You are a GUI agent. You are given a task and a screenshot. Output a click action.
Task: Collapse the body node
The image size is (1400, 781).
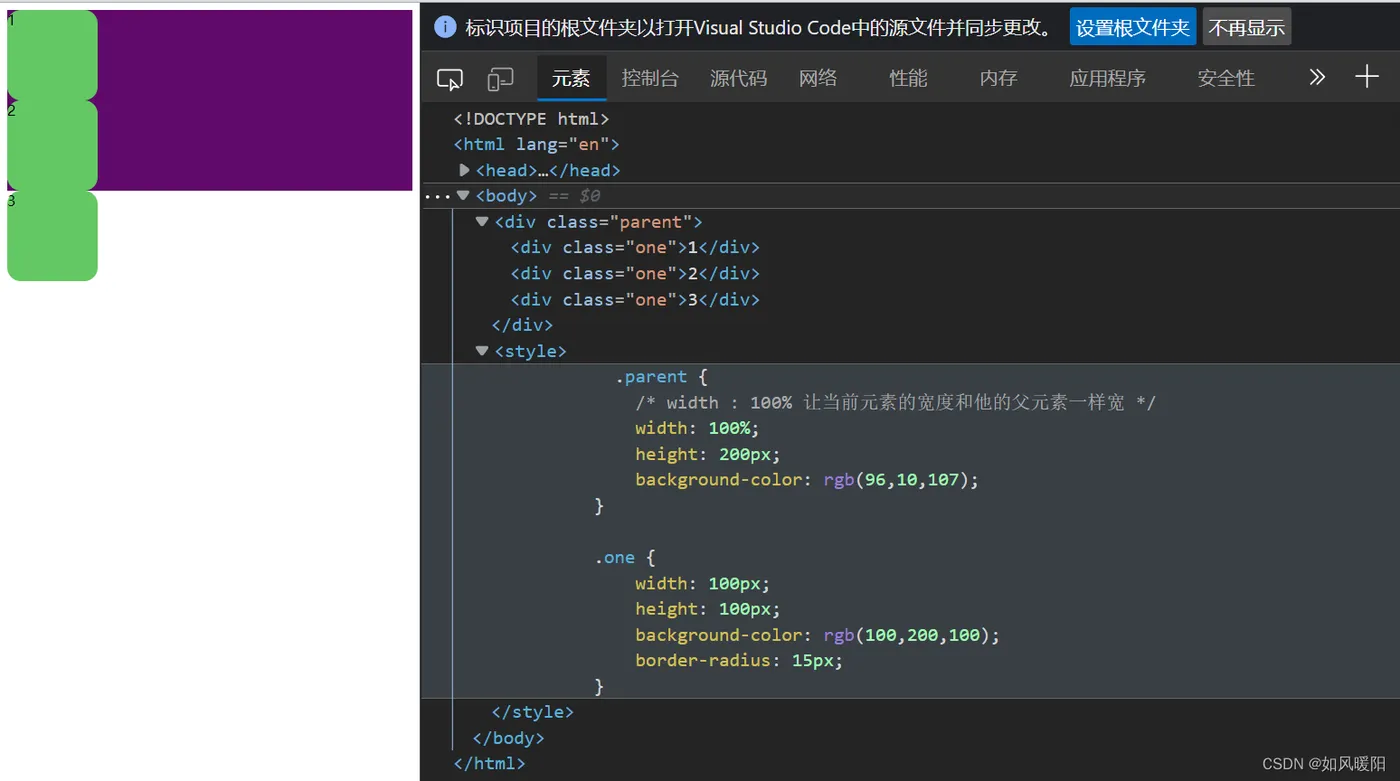click(463, 196)
